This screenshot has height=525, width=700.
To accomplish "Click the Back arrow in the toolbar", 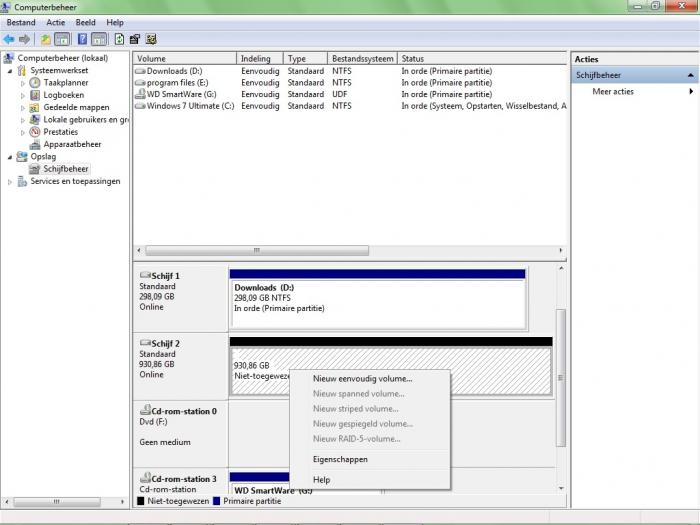I will (9, 39).
